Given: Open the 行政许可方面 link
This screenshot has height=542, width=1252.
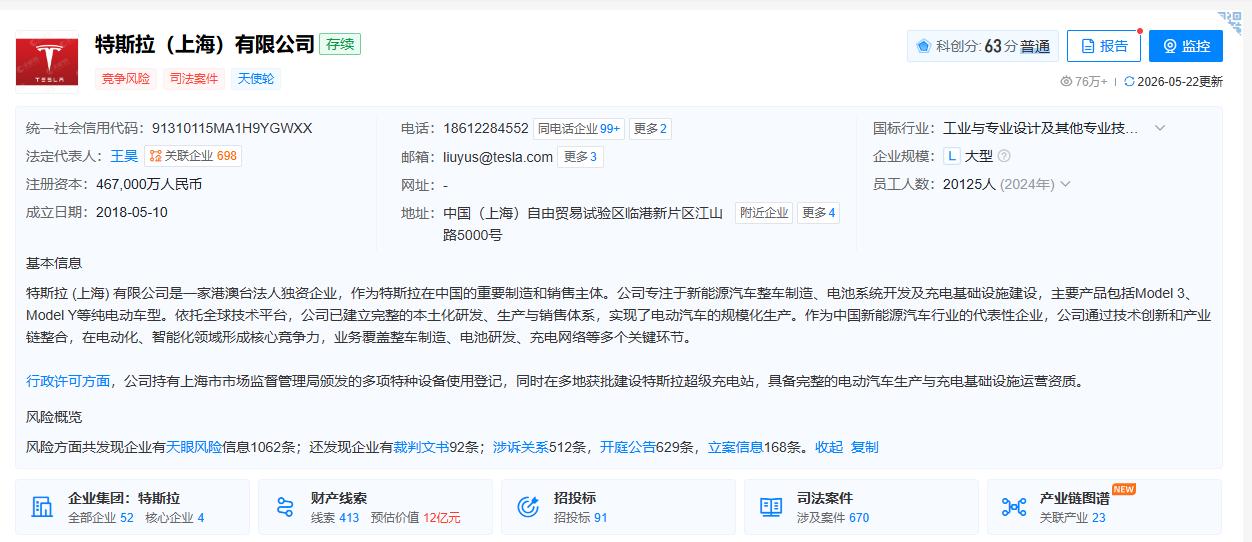Looking at the screenshot, I should pos(68,381).
